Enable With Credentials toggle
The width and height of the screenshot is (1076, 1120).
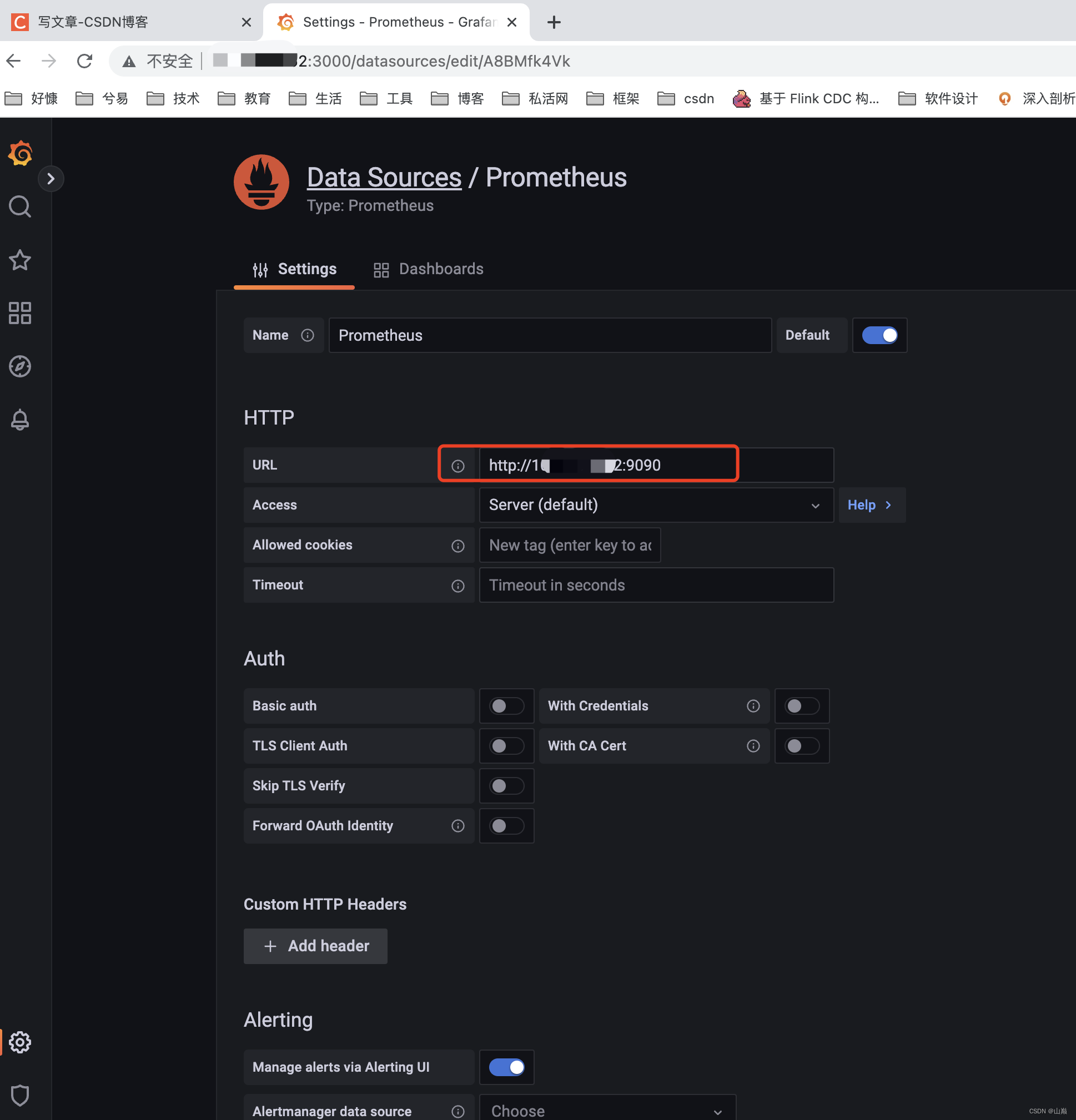coord(802,707)
